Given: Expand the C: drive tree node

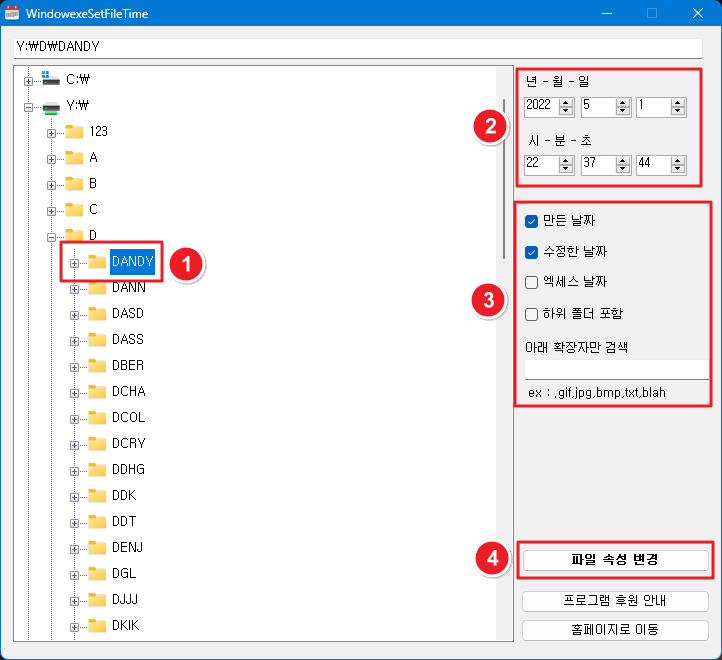Looking at the screenshot, I should pos(28,80).
